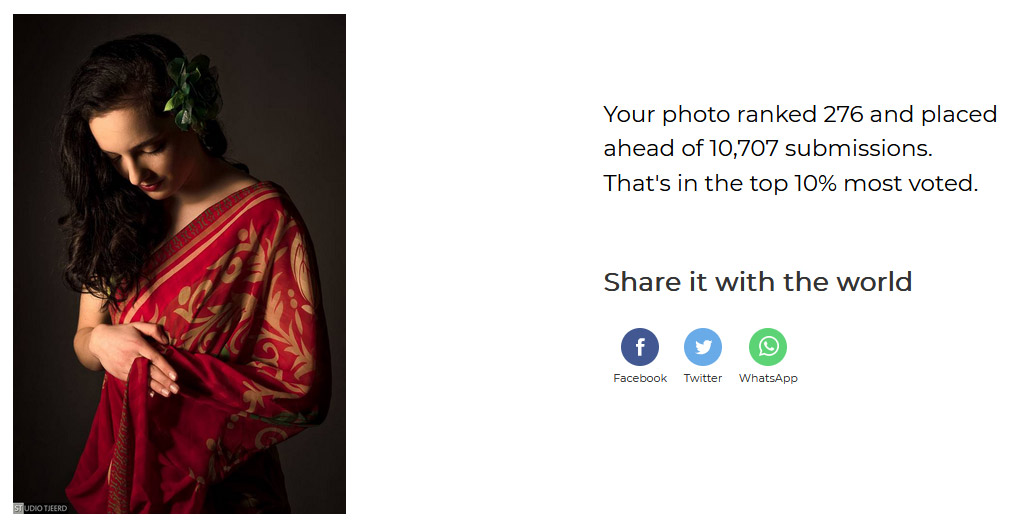Image resolution: width=1024 pixels, height=524 pixels.
Task: Open the ranked portrait photo
Action: [180, 263]
